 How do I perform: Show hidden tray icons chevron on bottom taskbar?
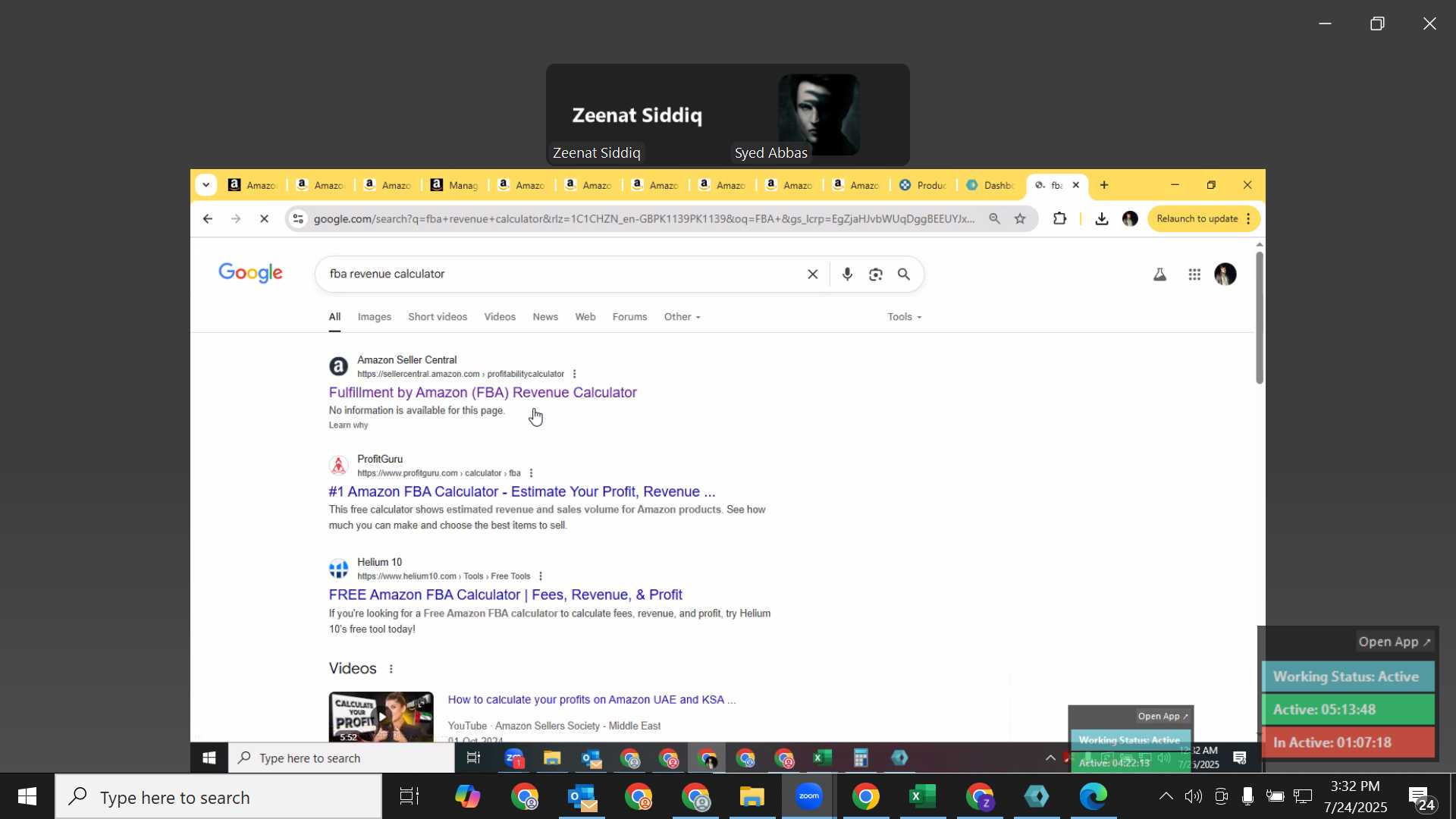click(1166, 796)
